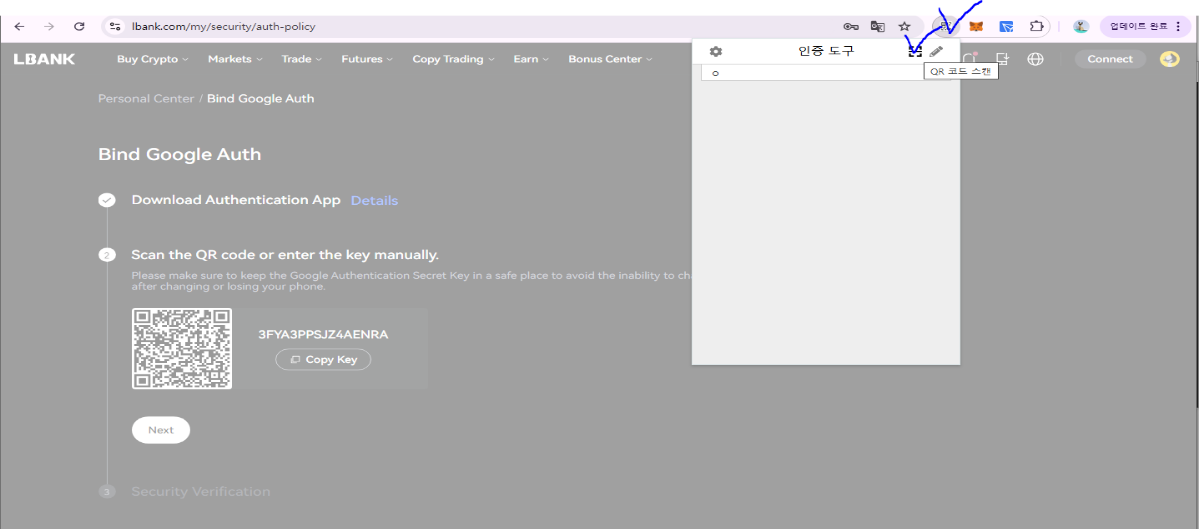
Task: Click the QR code scan icon in the authenticator popup
Action: pos(915,51)
